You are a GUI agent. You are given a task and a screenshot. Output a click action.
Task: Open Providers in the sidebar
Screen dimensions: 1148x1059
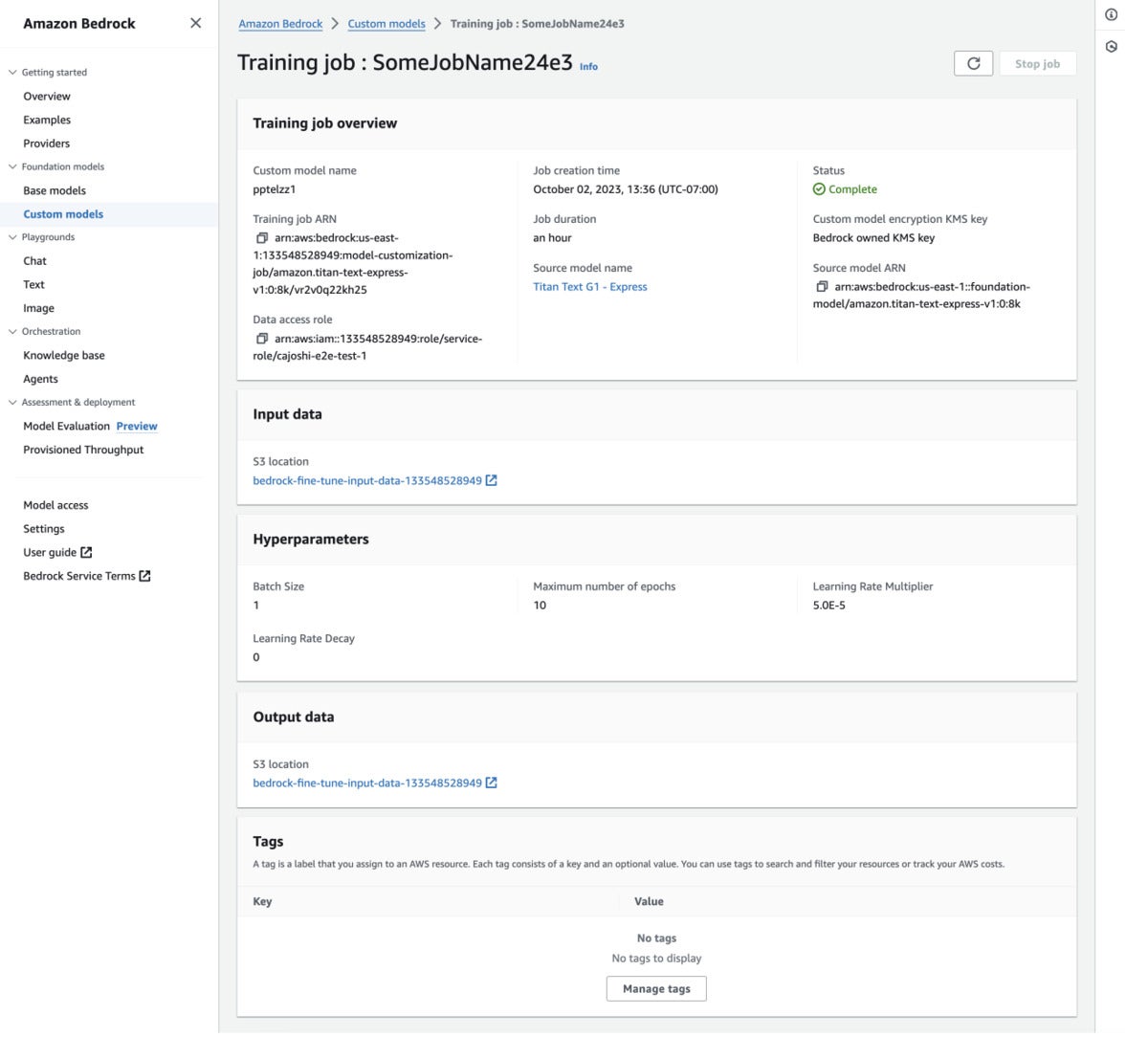[47, 143]
